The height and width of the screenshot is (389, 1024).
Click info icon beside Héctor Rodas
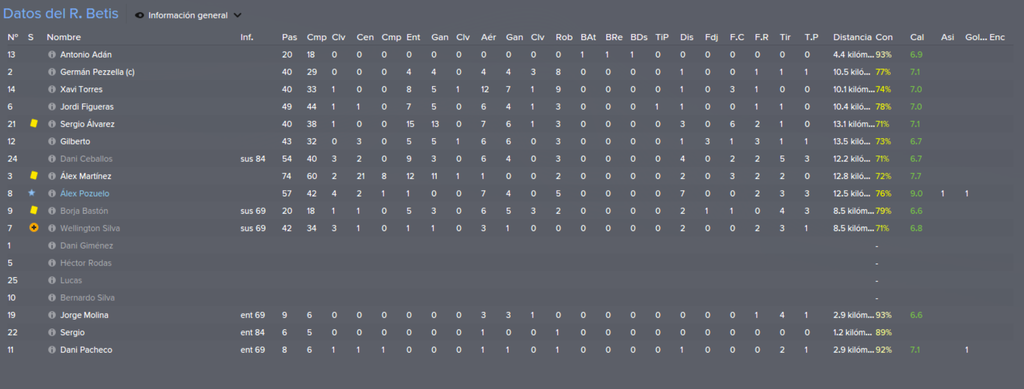(52, 263)
